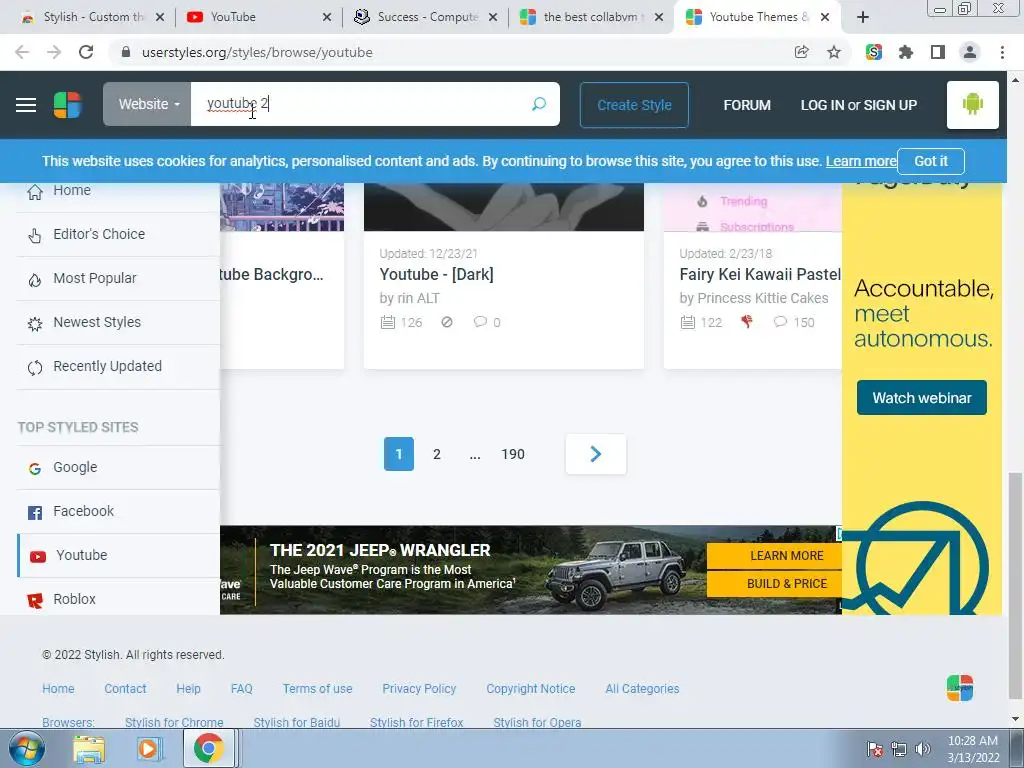Open media player taskbar icon

(148, 749)
